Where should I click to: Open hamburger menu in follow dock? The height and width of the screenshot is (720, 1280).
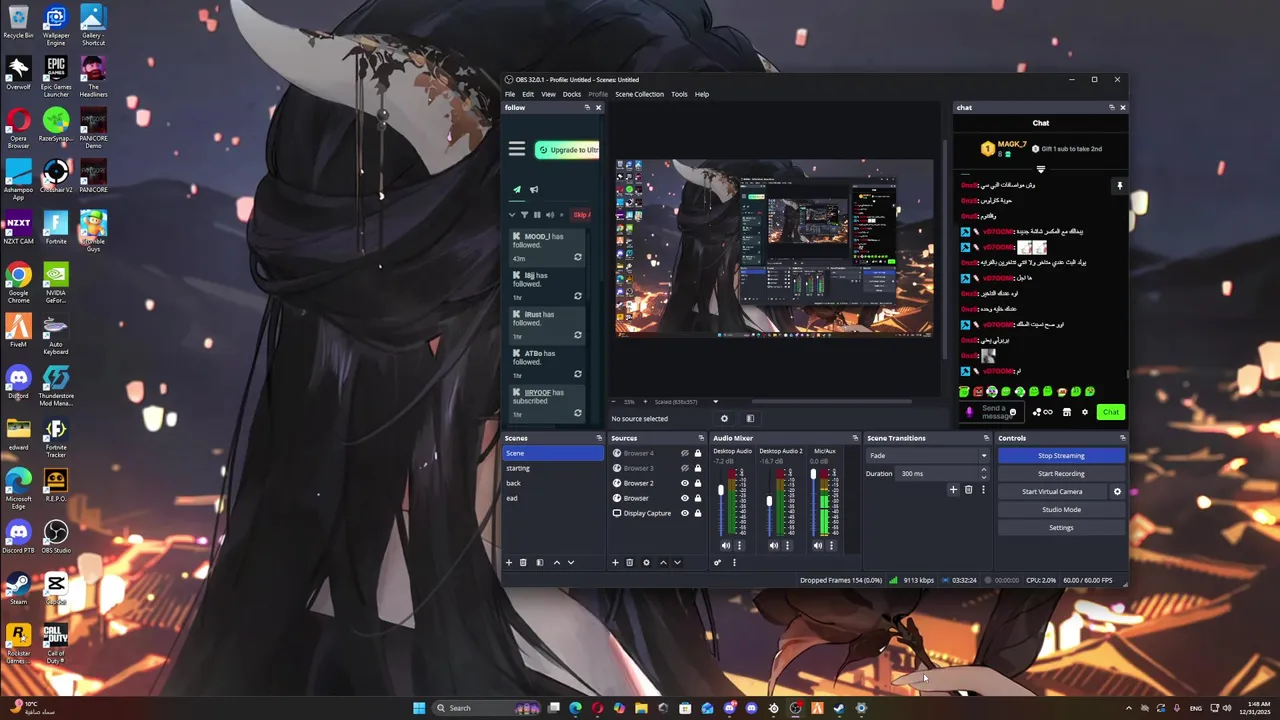[517, 149]
